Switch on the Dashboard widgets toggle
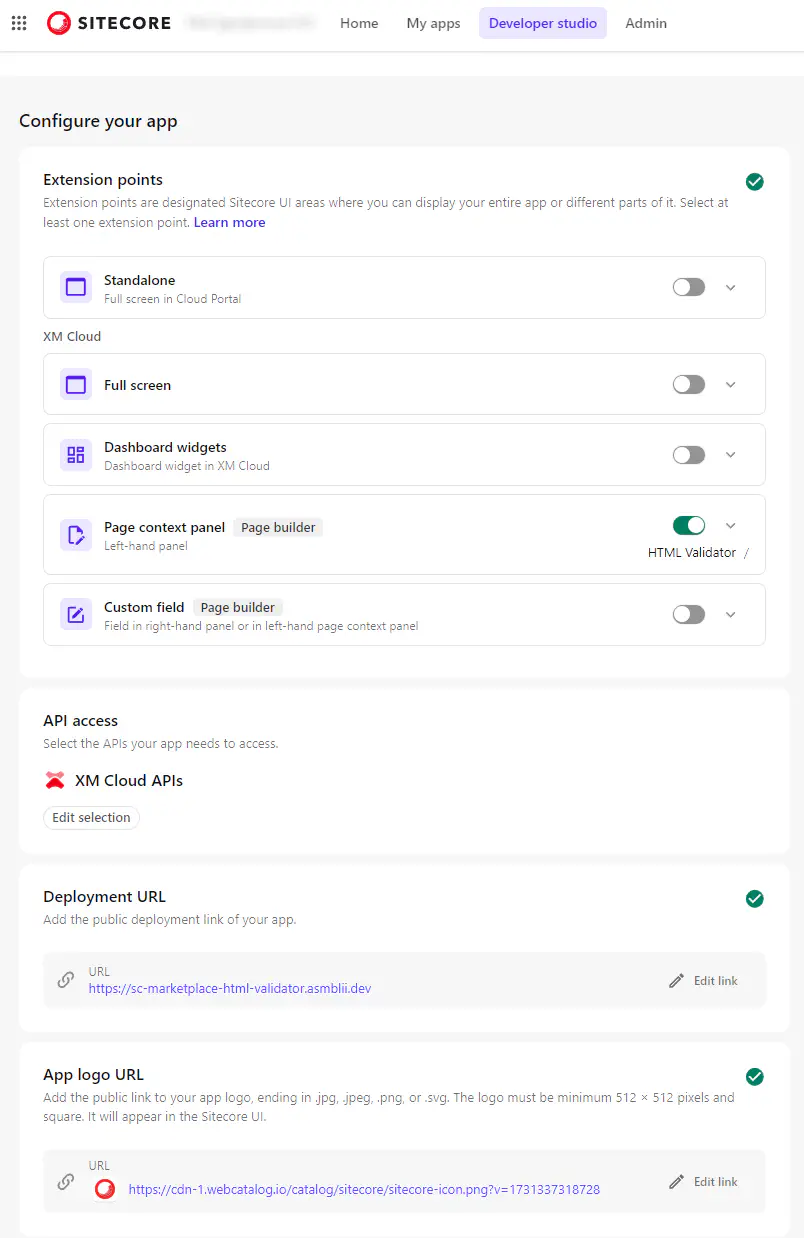 point(689,455)
